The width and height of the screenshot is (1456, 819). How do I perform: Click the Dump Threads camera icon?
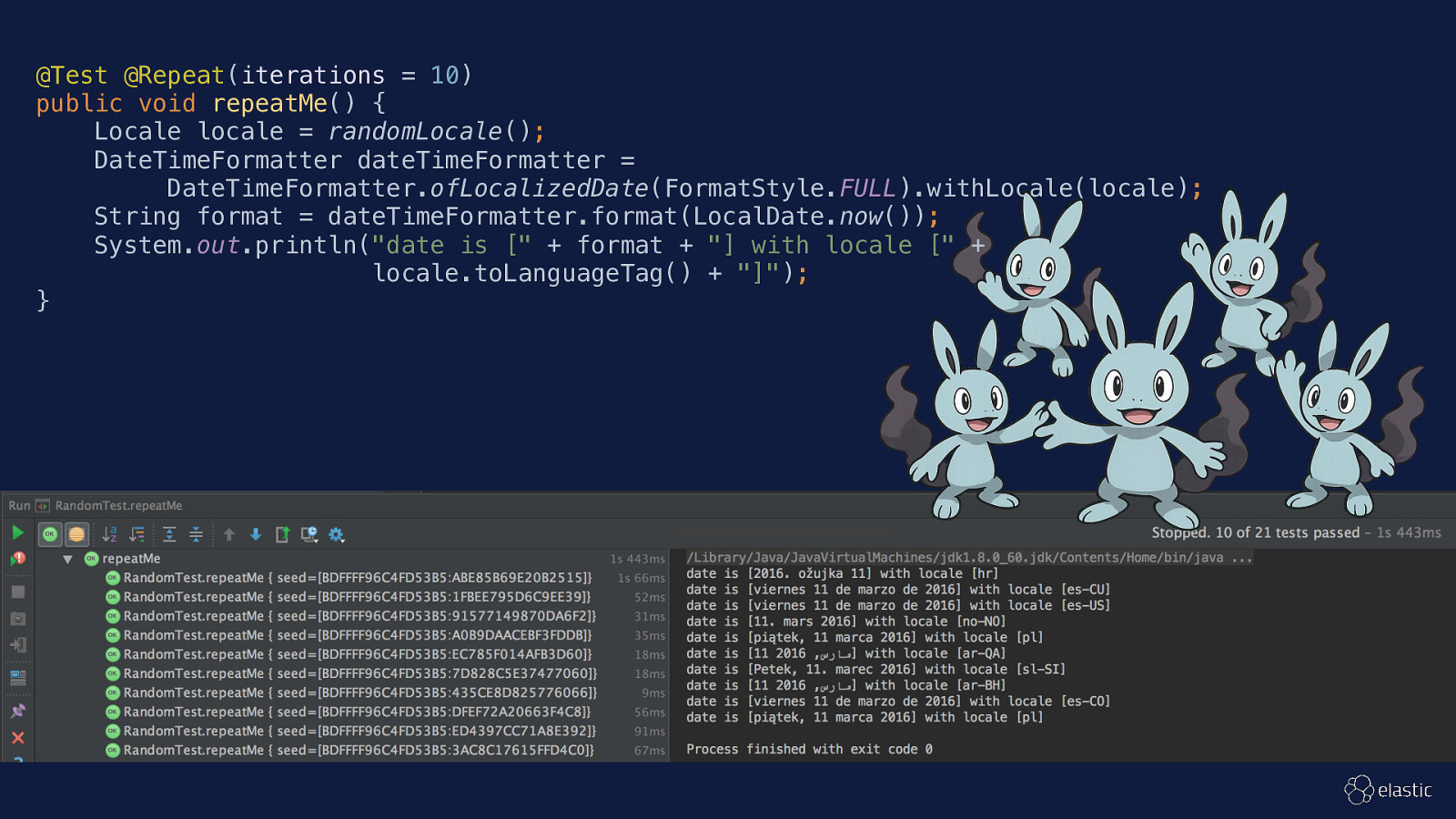[17, 619]
